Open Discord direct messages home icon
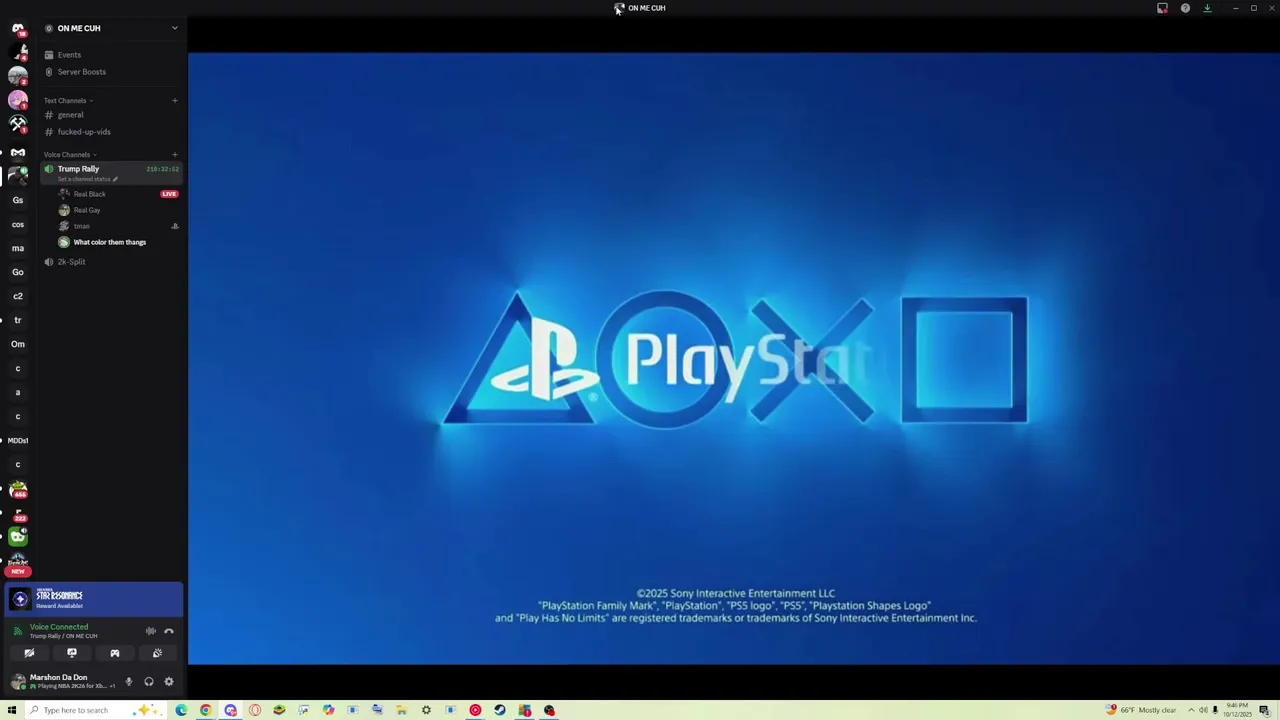 pos(18,28)
